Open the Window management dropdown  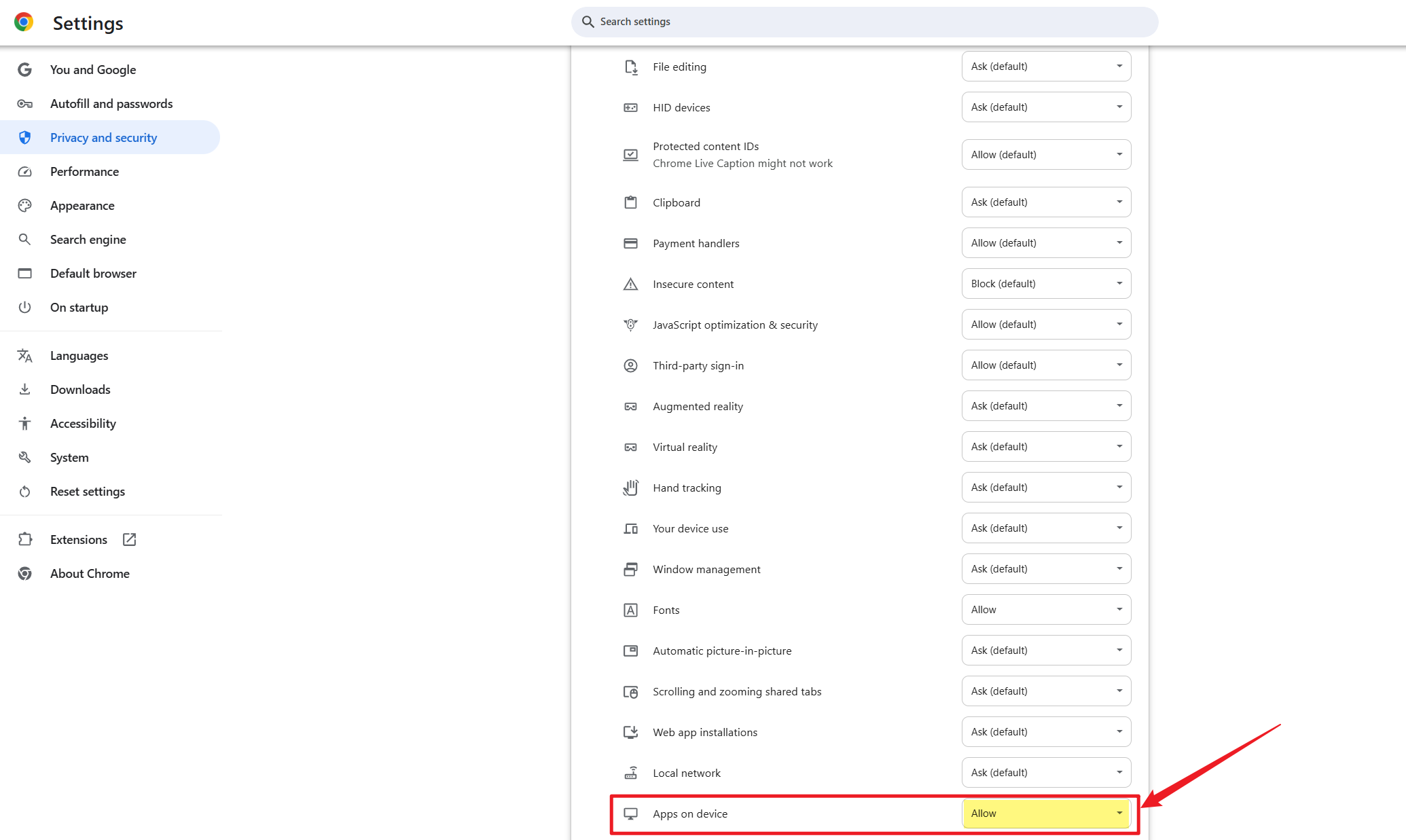pos(1046,569)
